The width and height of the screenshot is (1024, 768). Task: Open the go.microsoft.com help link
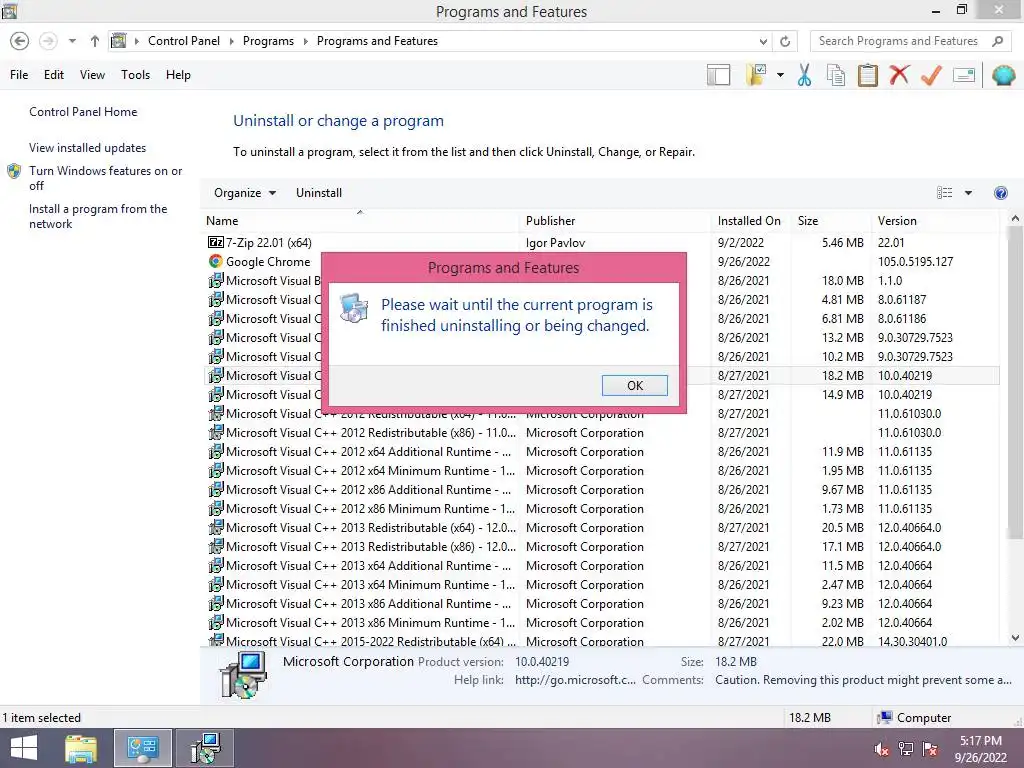[575, 680]
